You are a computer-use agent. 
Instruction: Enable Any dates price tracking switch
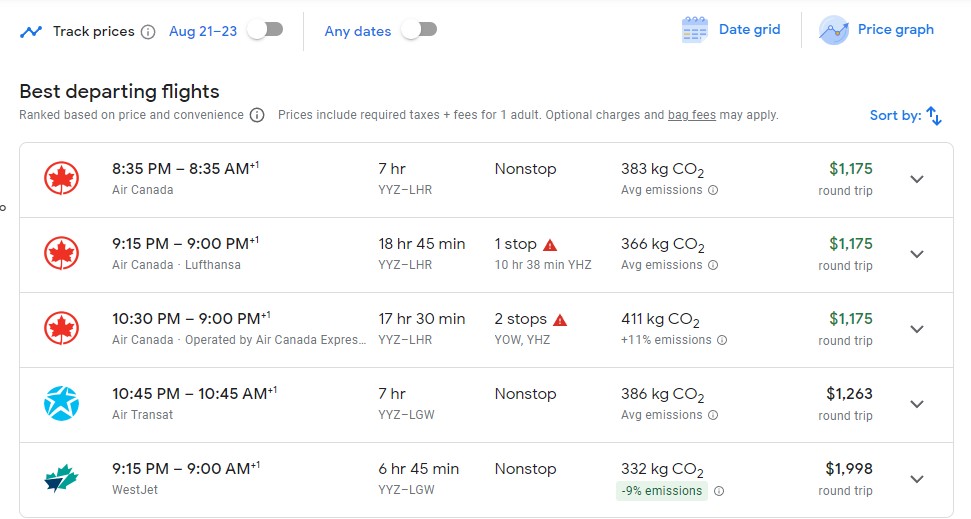point(420,30)
